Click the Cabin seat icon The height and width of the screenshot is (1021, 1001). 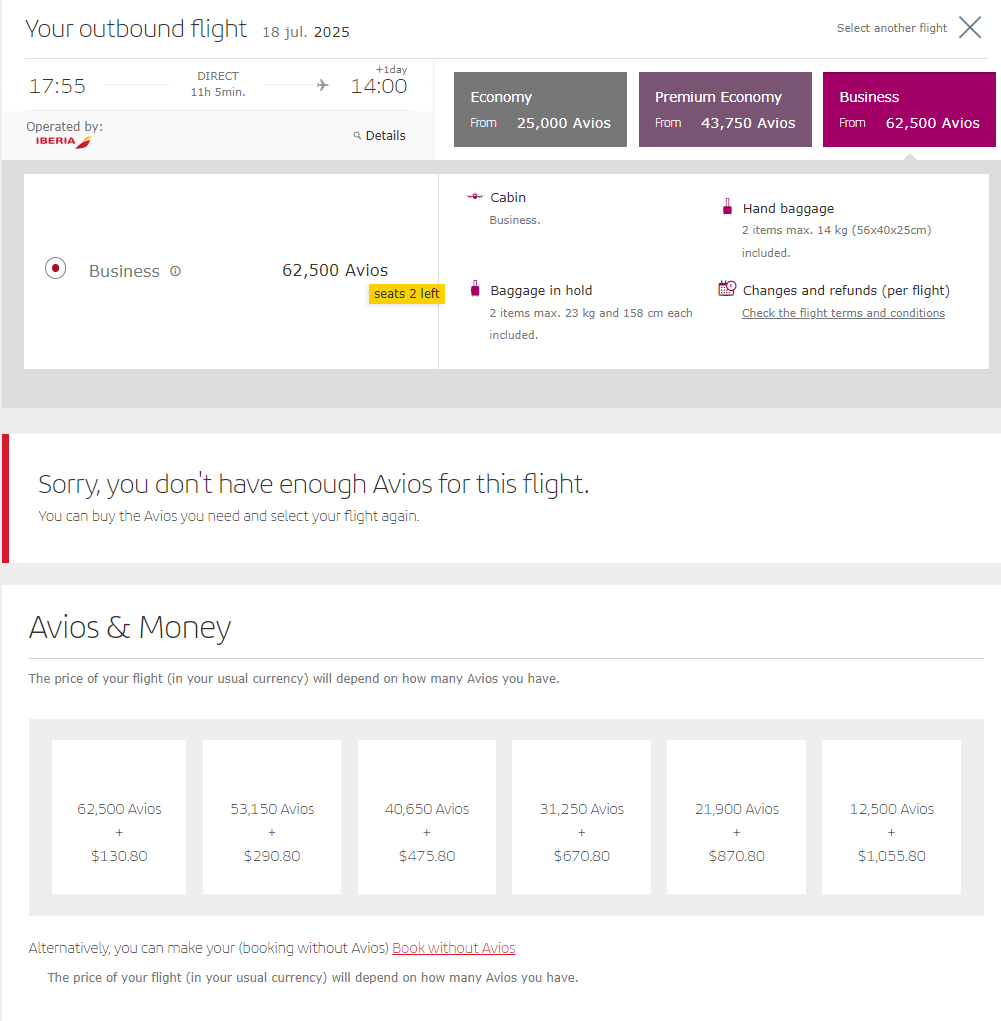pos(475,197)
